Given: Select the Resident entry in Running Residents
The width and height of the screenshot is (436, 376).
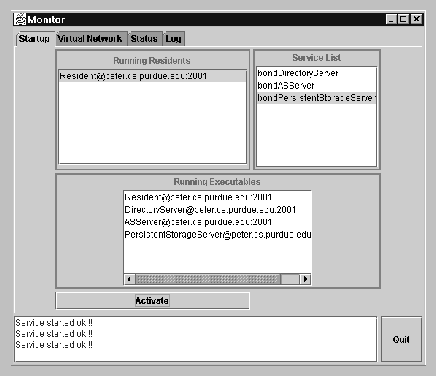Looking at the screenshot, I should [153, 76].
